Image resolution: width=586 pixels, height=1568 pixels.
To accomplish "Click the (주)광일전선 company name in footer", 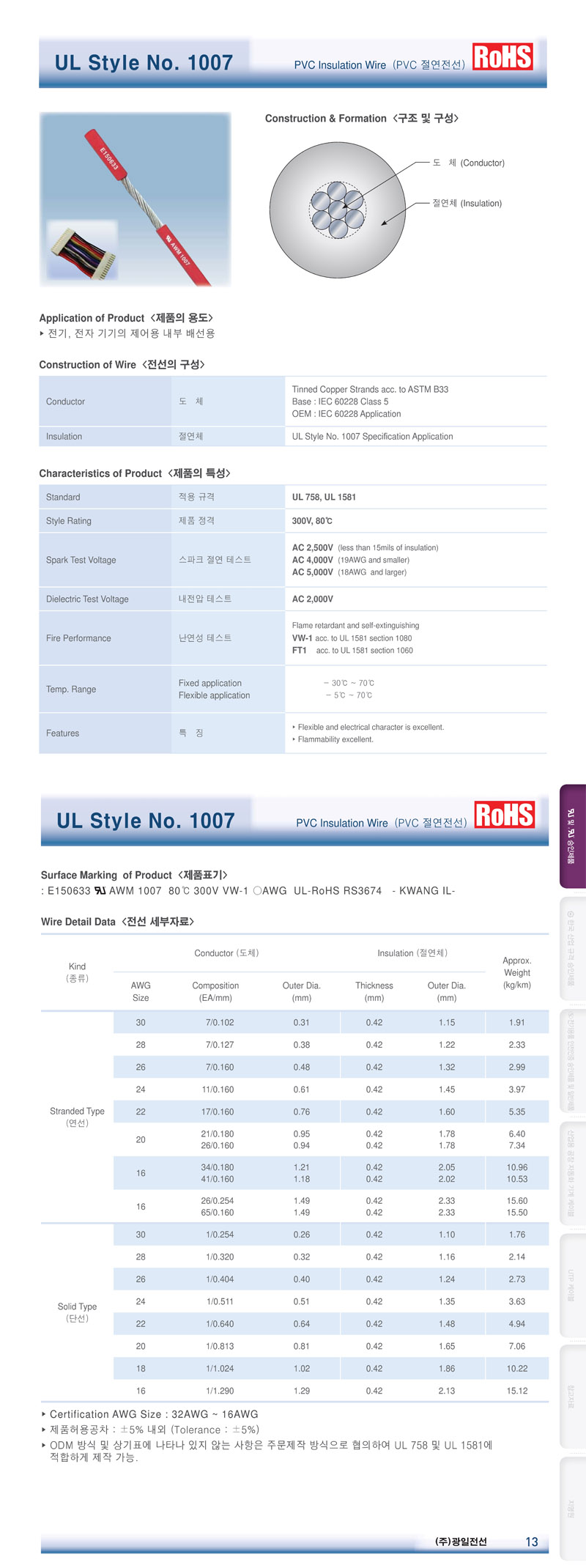I will [461, 1542].
